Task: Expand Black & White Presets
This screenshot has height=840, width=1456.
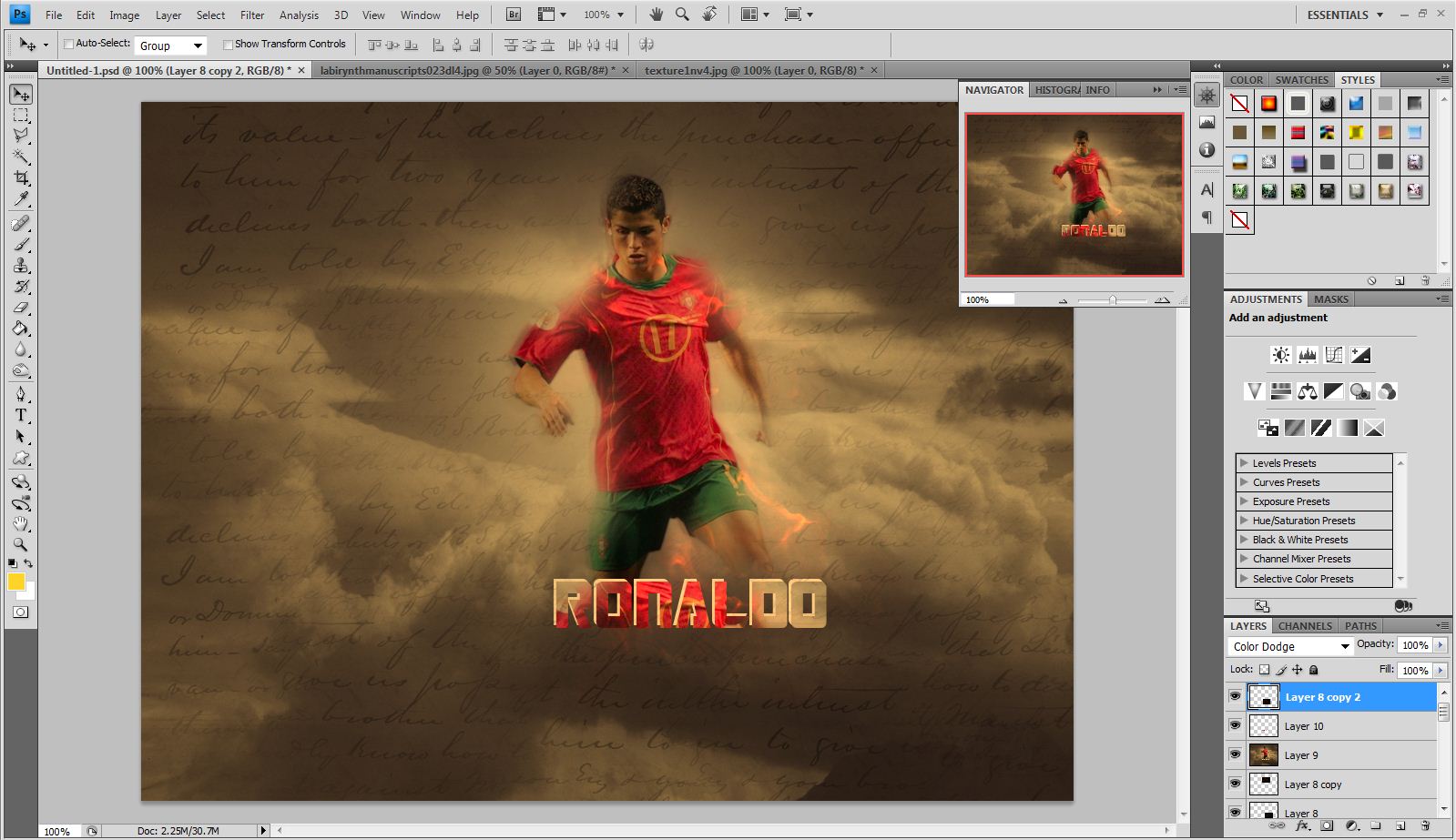Action: point(1245,540)
